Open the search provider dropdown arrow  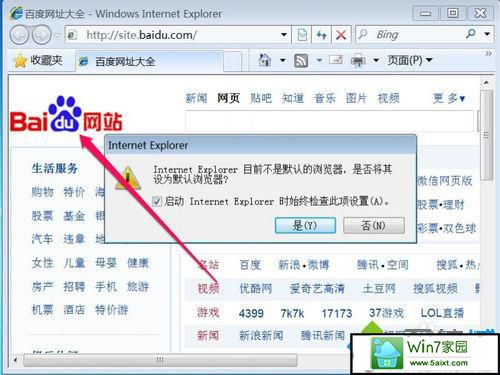point(487,34)
